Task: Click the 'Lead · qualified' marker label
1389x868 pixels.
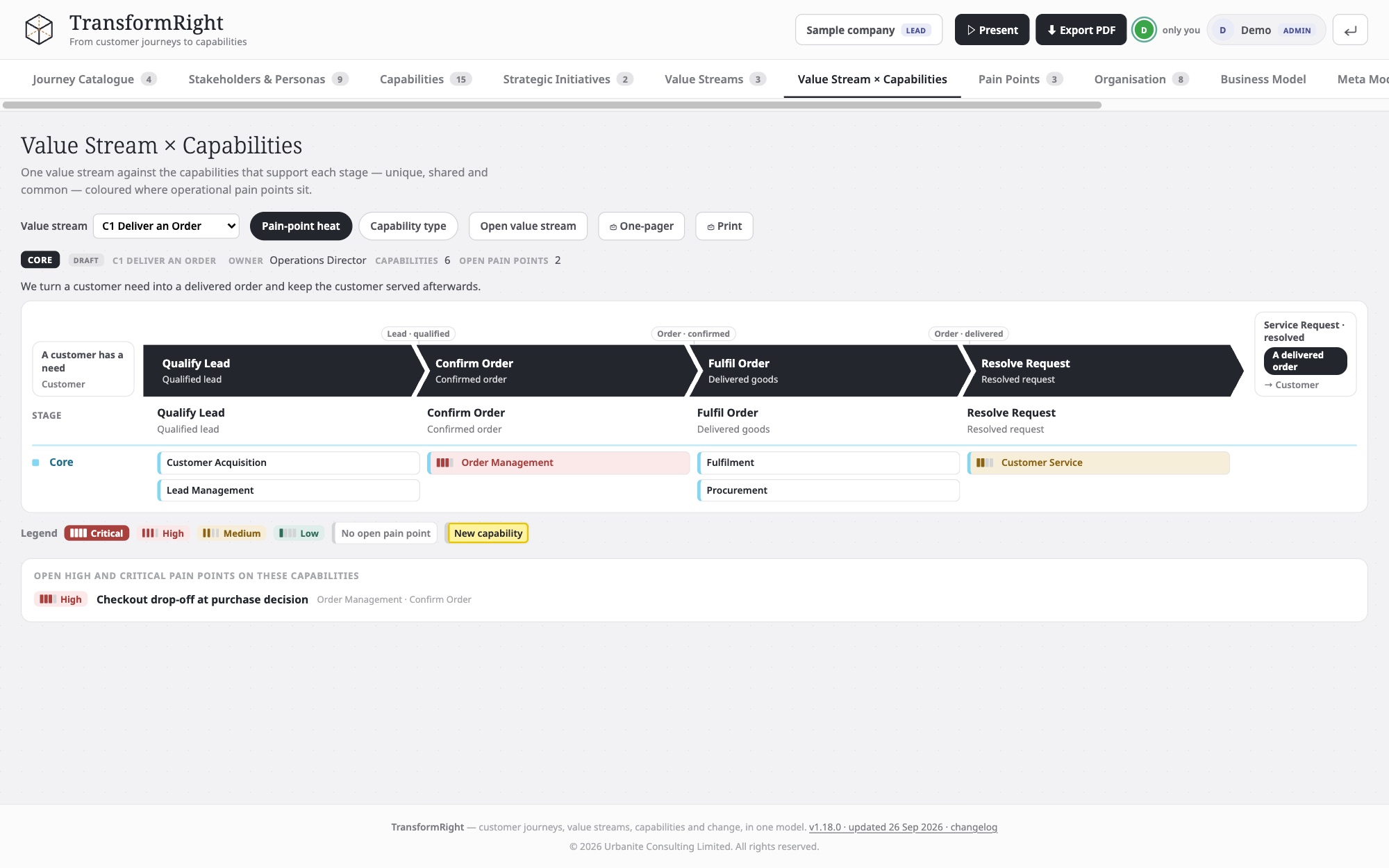Action: 418,334
